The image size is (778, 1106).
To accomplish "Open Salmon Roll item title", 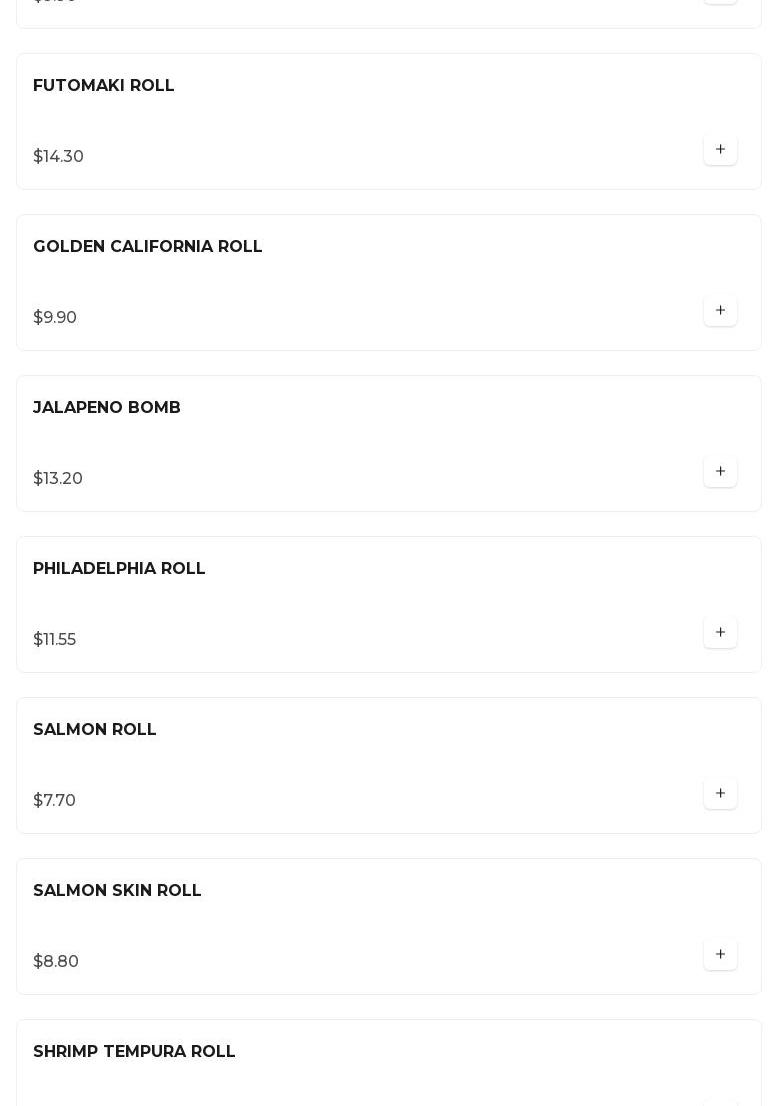I will click(x=95, y=729).
